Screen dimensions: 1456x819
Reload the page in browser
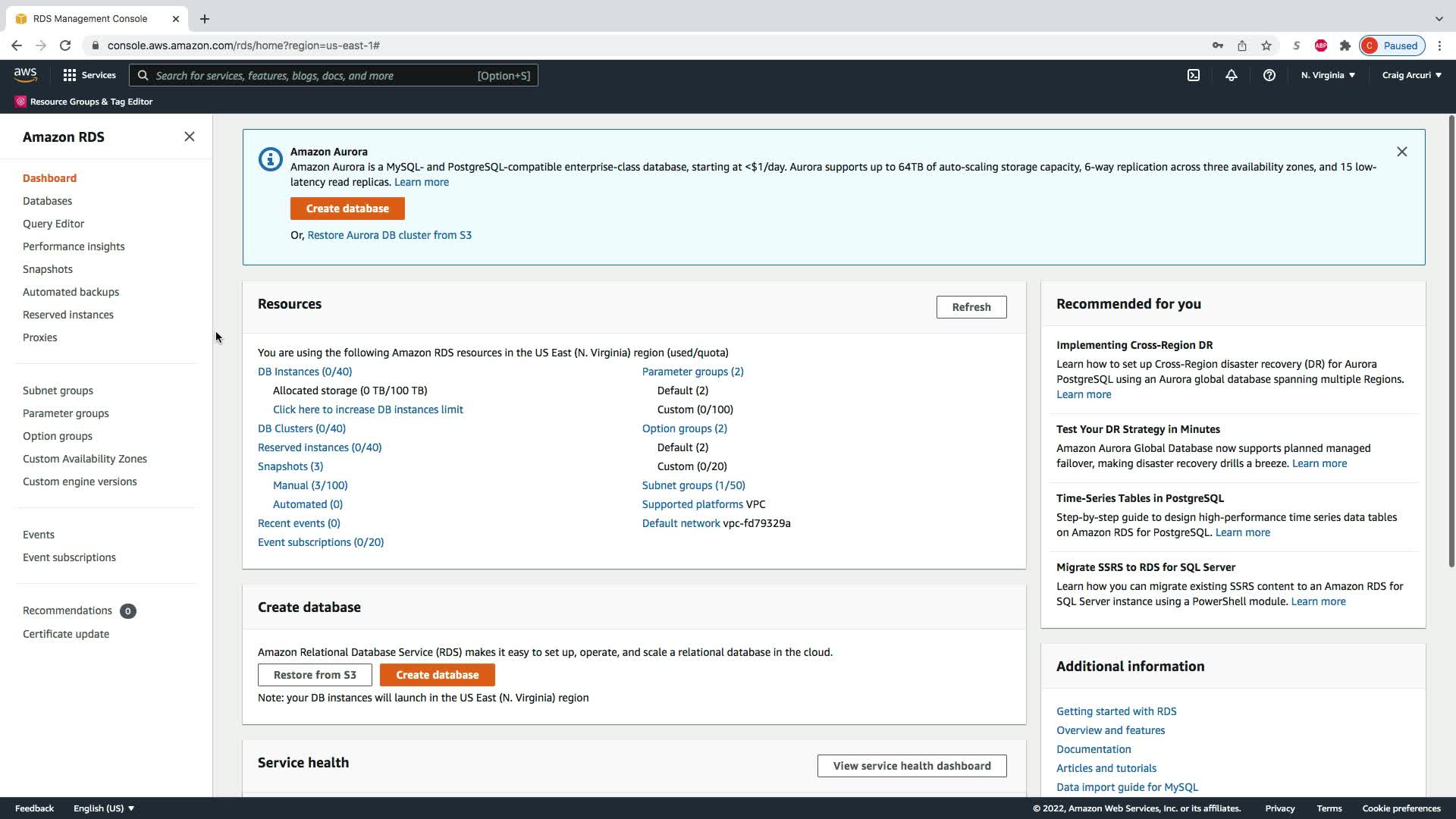point(65,45)
